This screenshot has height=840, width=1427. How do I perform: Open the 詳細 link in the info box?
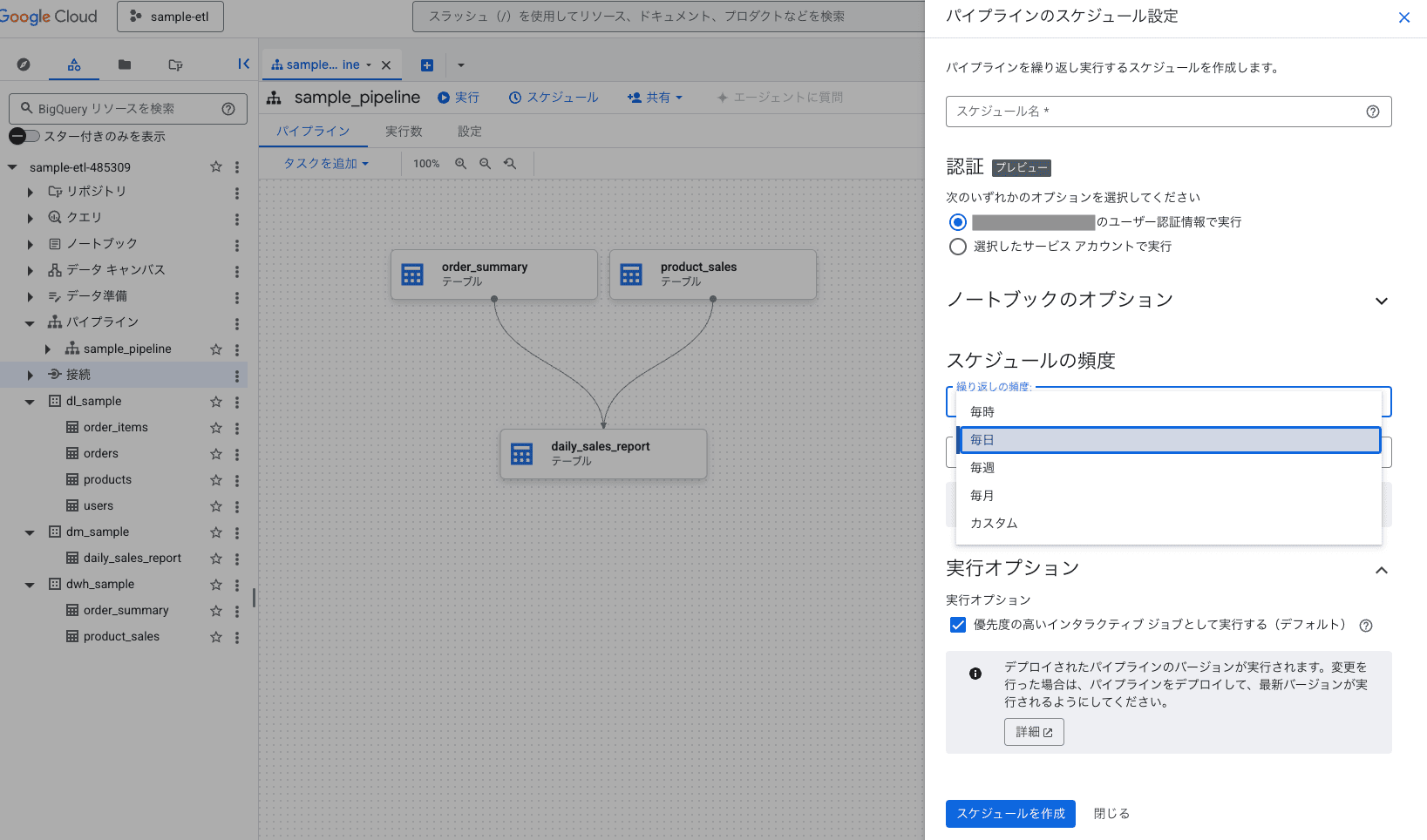point(1033,732)
